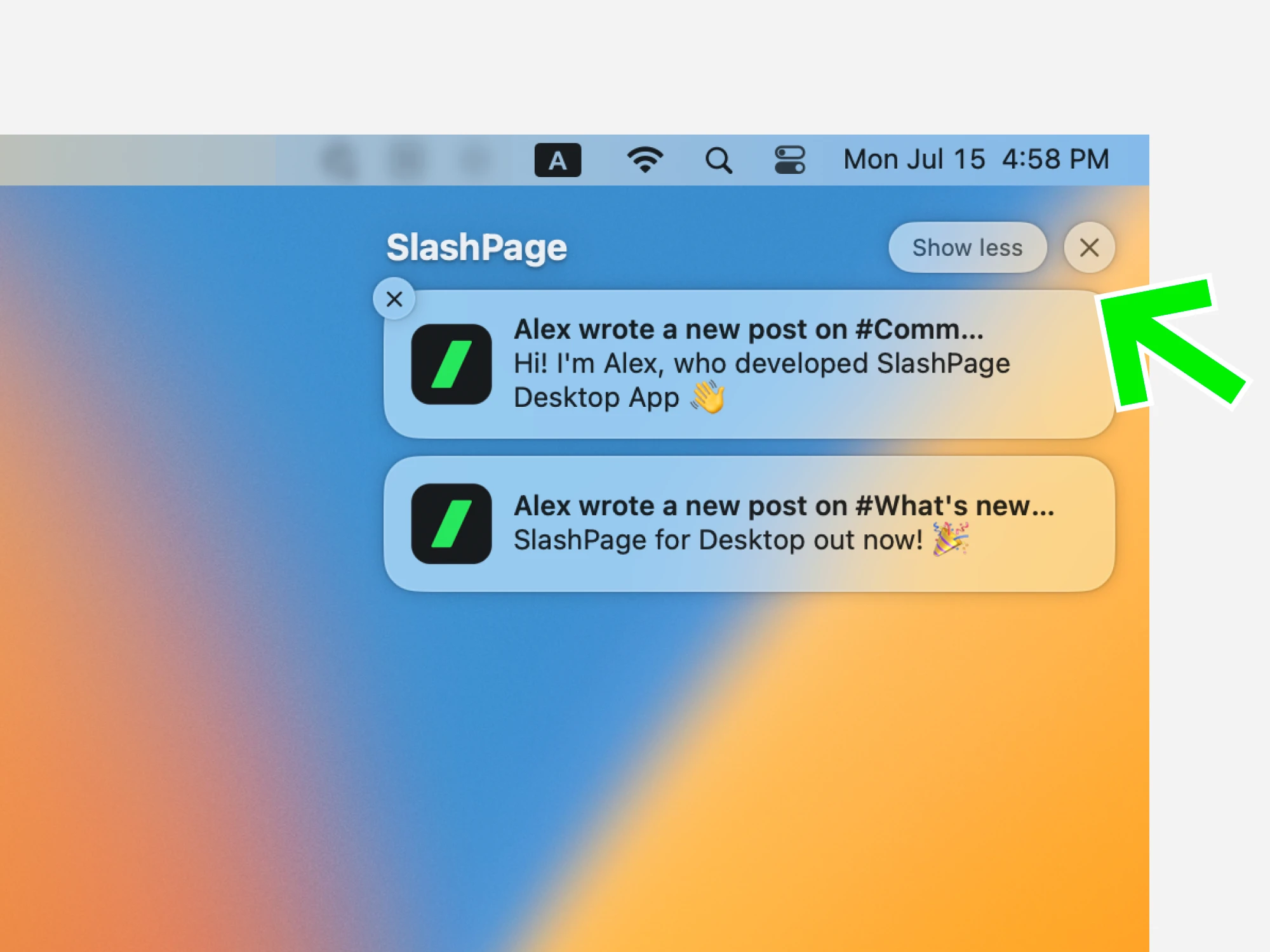This screenshot has width=1270, height=952.
Task: Open Spotlight search from the menu bar
Action: pos(718,160)
